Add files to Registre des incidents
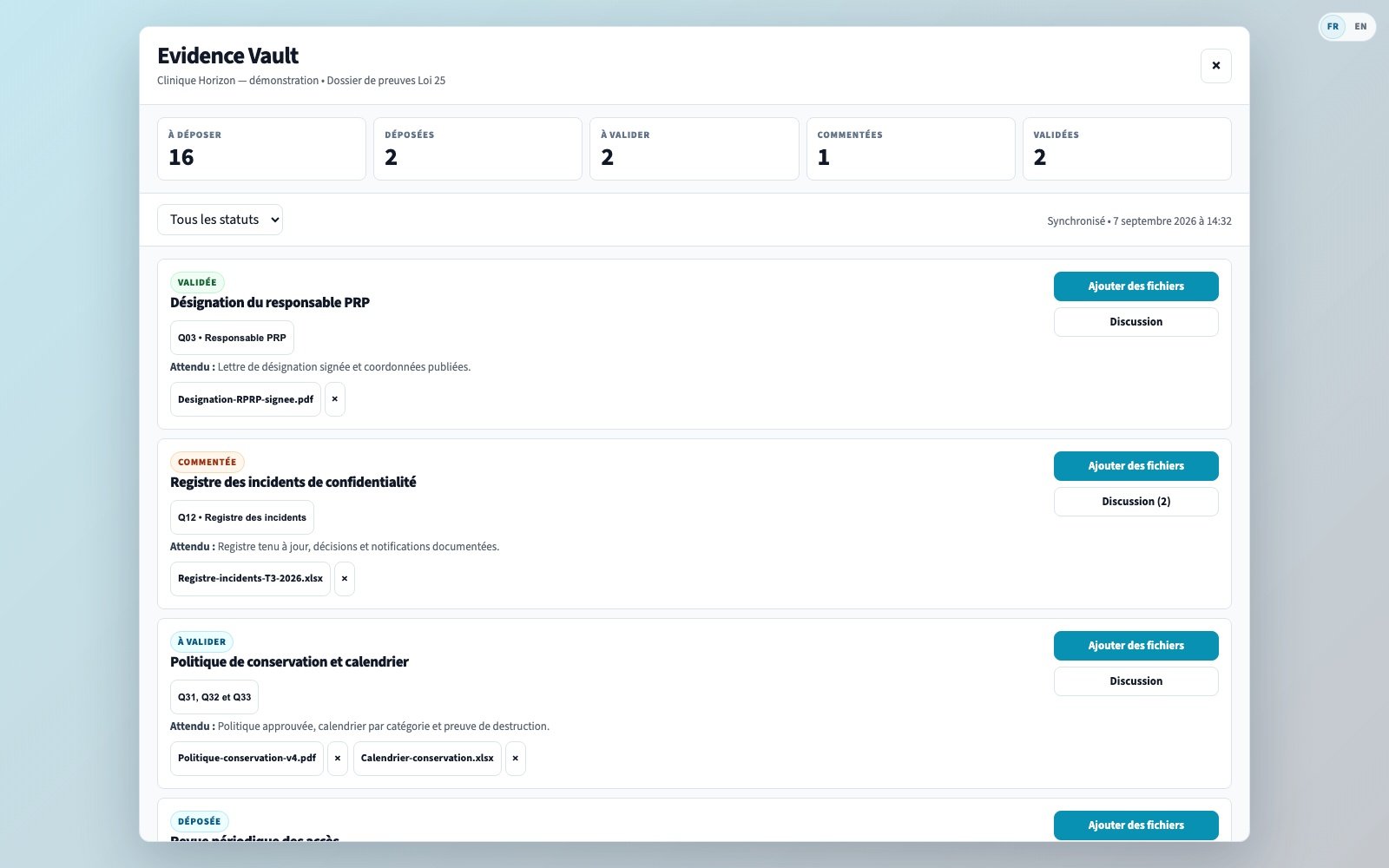 [1136, 466]
